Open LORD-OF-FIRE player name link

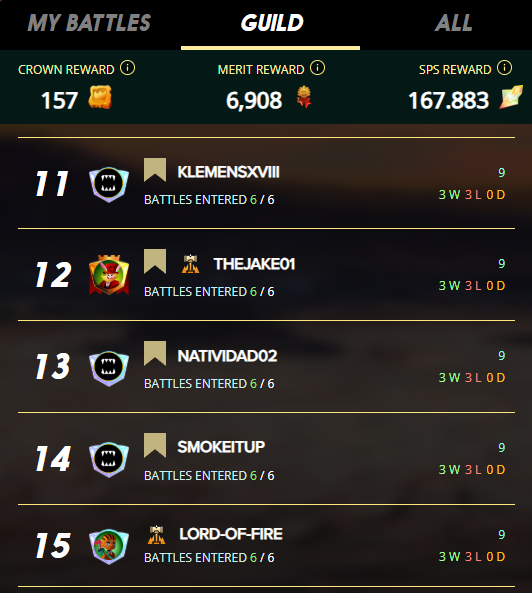tap(231, 534)
